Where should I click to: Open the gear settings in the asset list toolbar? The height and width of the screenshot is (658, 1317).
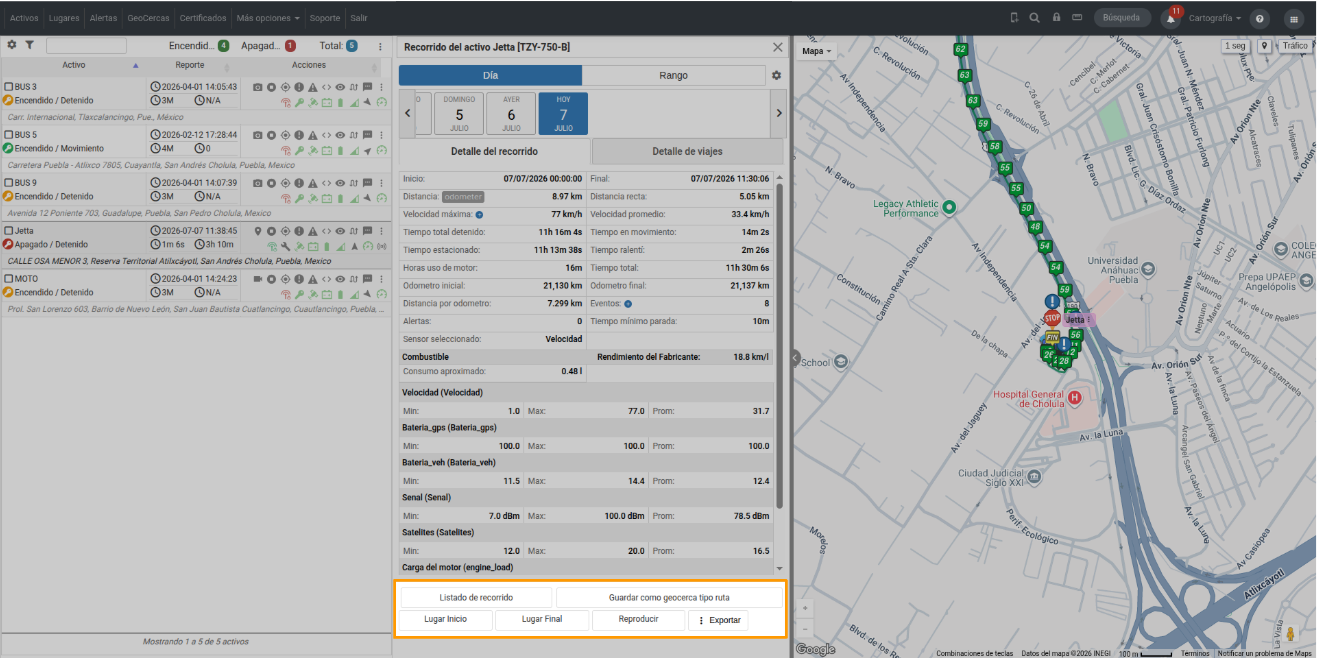[x=12, y=45]
